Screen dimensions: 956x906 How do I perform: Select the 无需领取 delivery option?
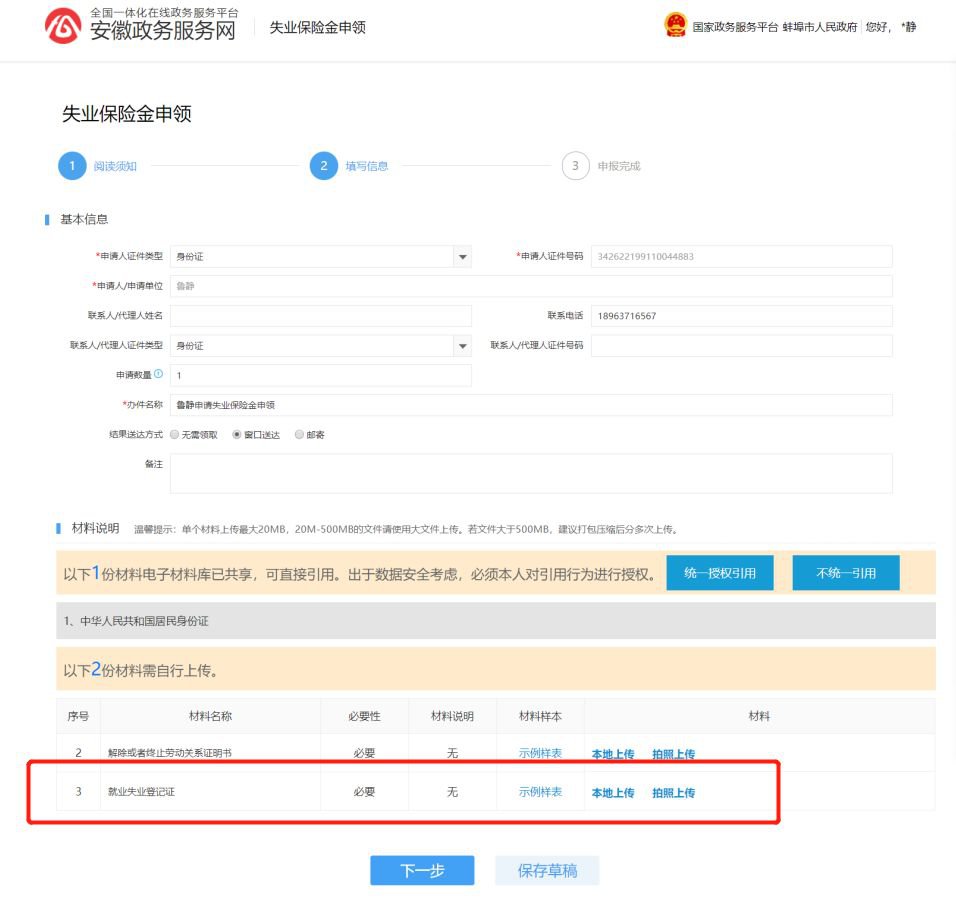[x=175, y=435]
